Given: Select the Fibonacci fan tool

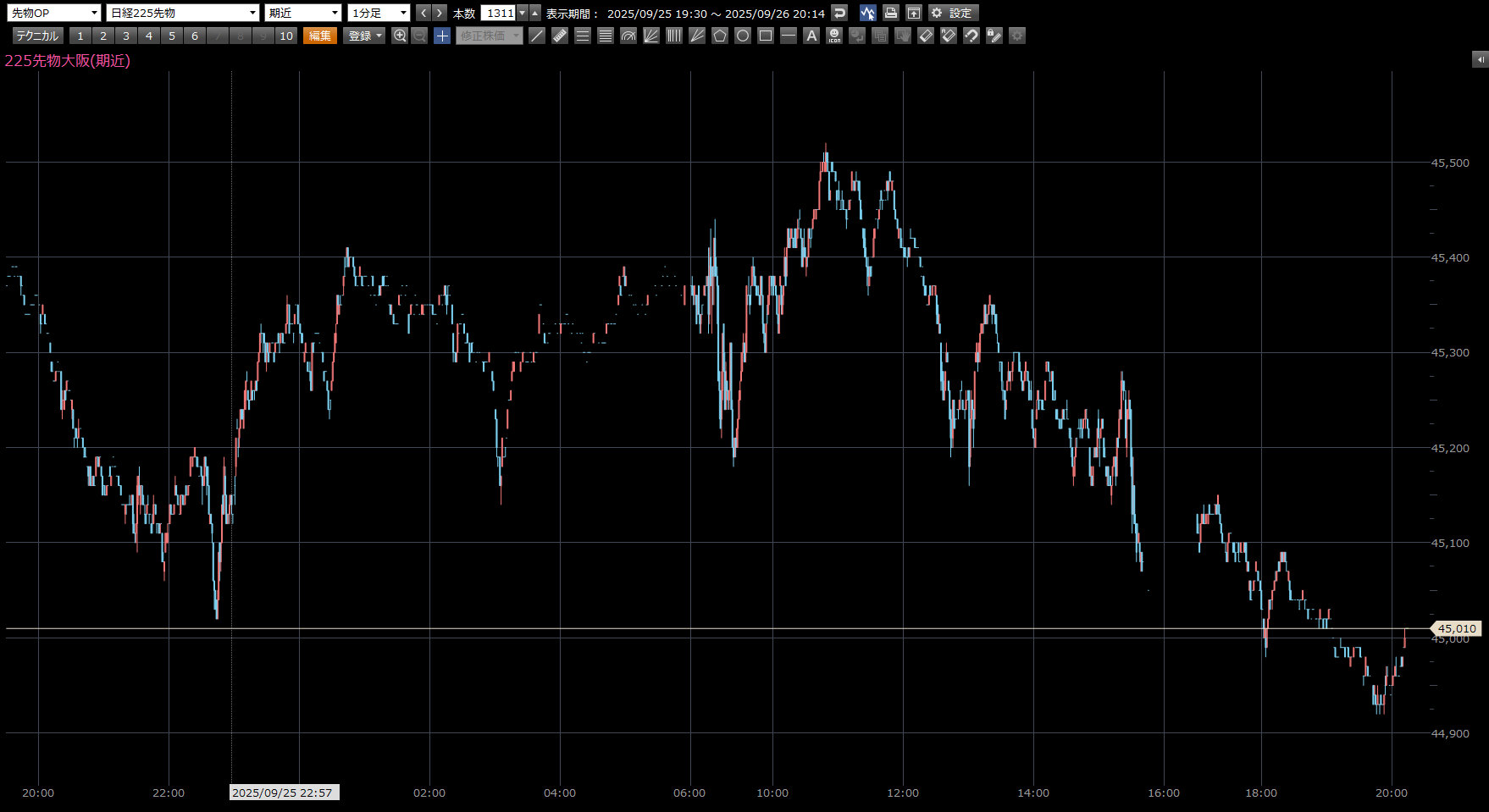Looking at the screenshot, I should tap(651, 36).
